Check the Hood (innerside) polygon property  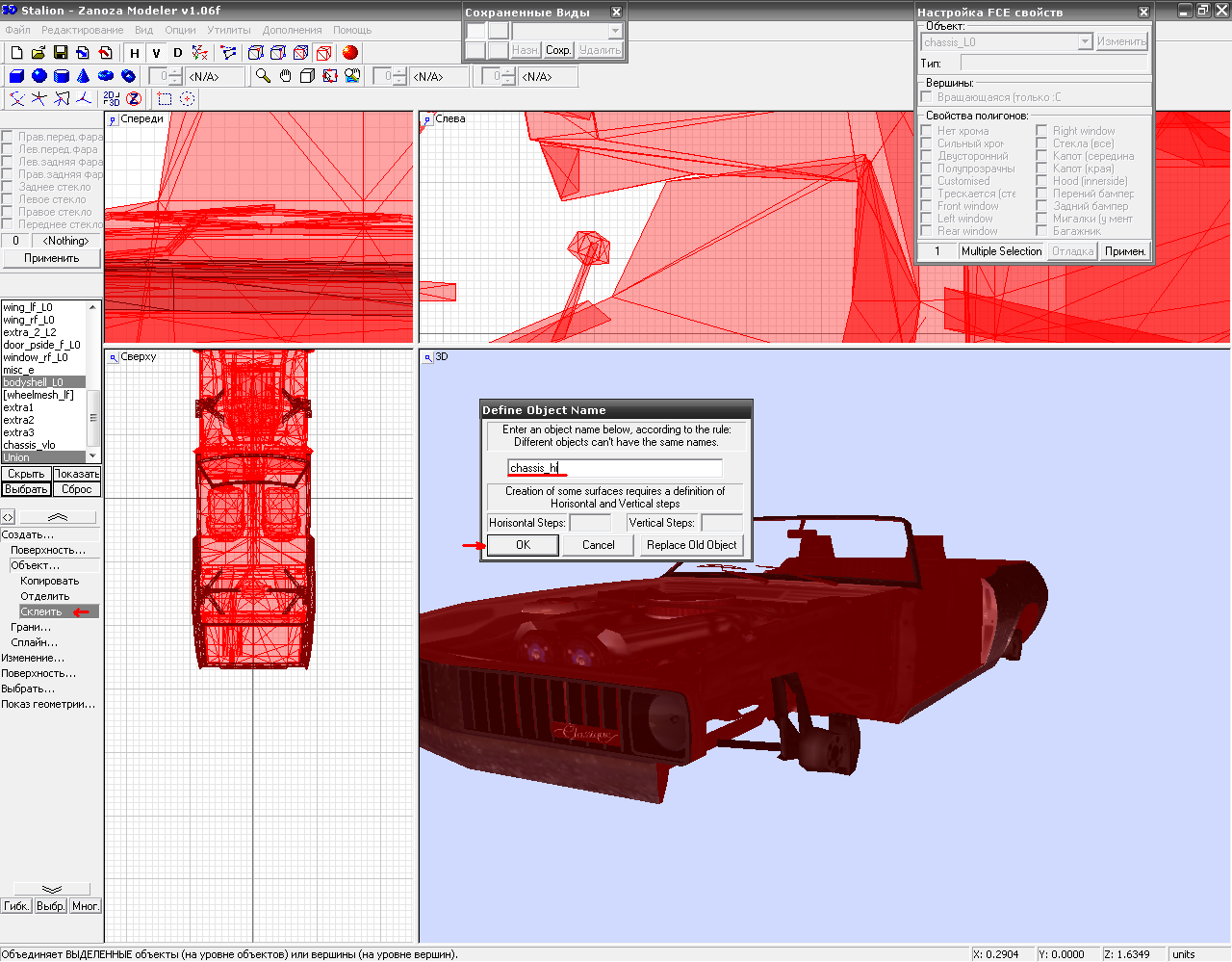[1041, 181]
